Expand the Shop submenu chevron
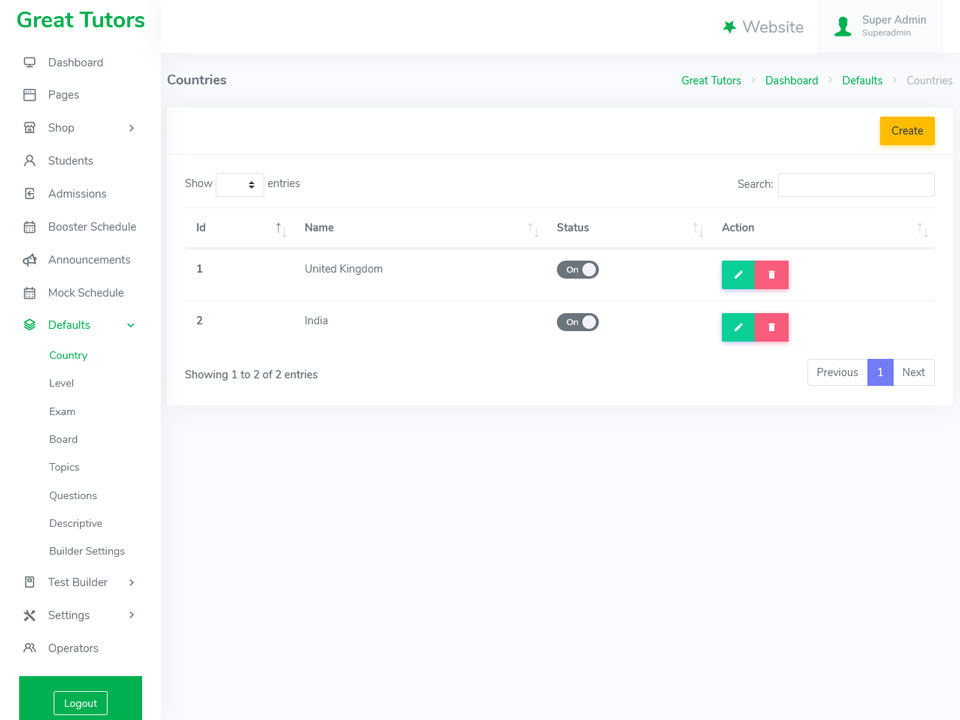The height and width of the screenshot is (720, 960). coord(132,128)
